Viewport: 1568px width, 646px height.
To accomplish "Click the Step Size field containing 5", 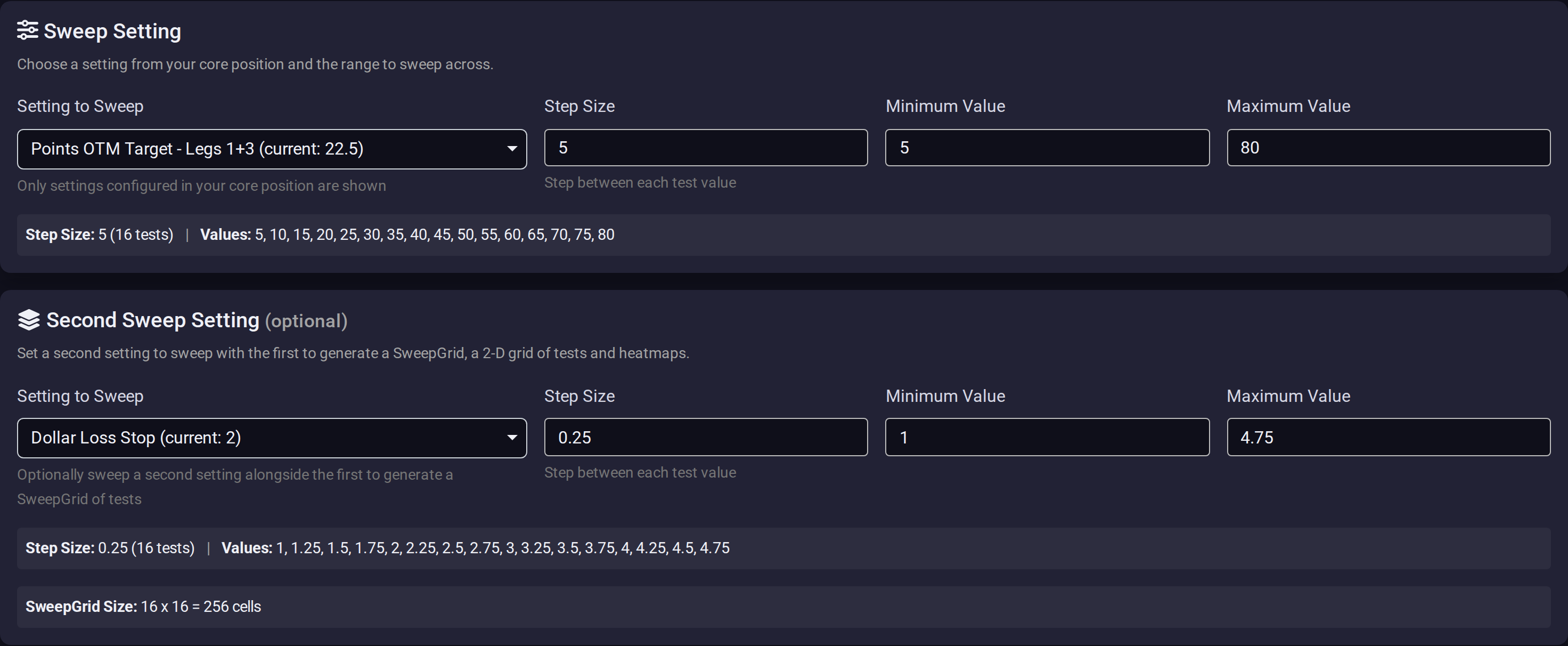I will click(706, 148).
